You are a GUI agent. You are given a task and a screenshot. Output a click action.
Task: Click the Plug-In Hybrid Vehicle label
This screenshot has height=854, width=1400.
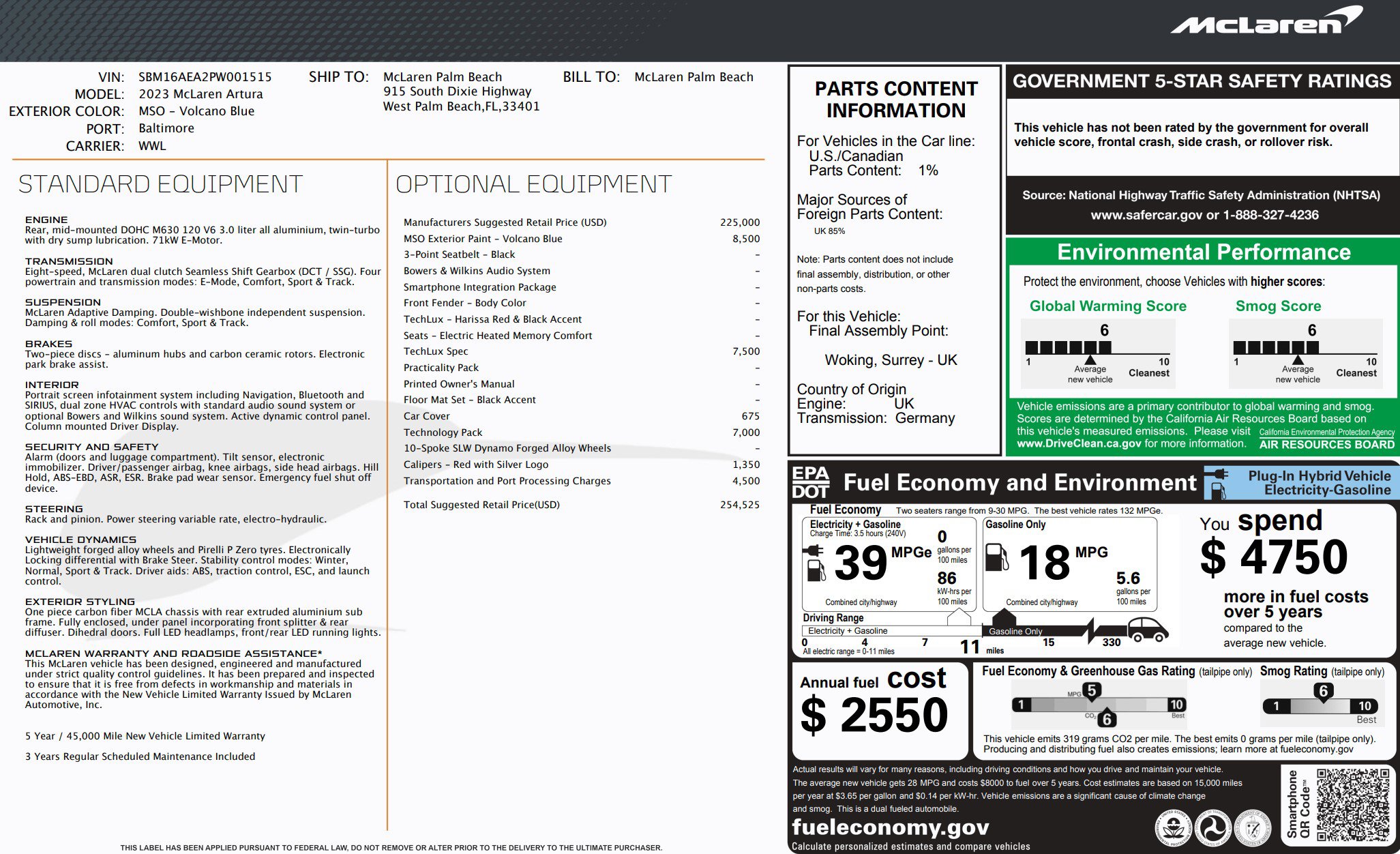click(x=1319, y=483)
